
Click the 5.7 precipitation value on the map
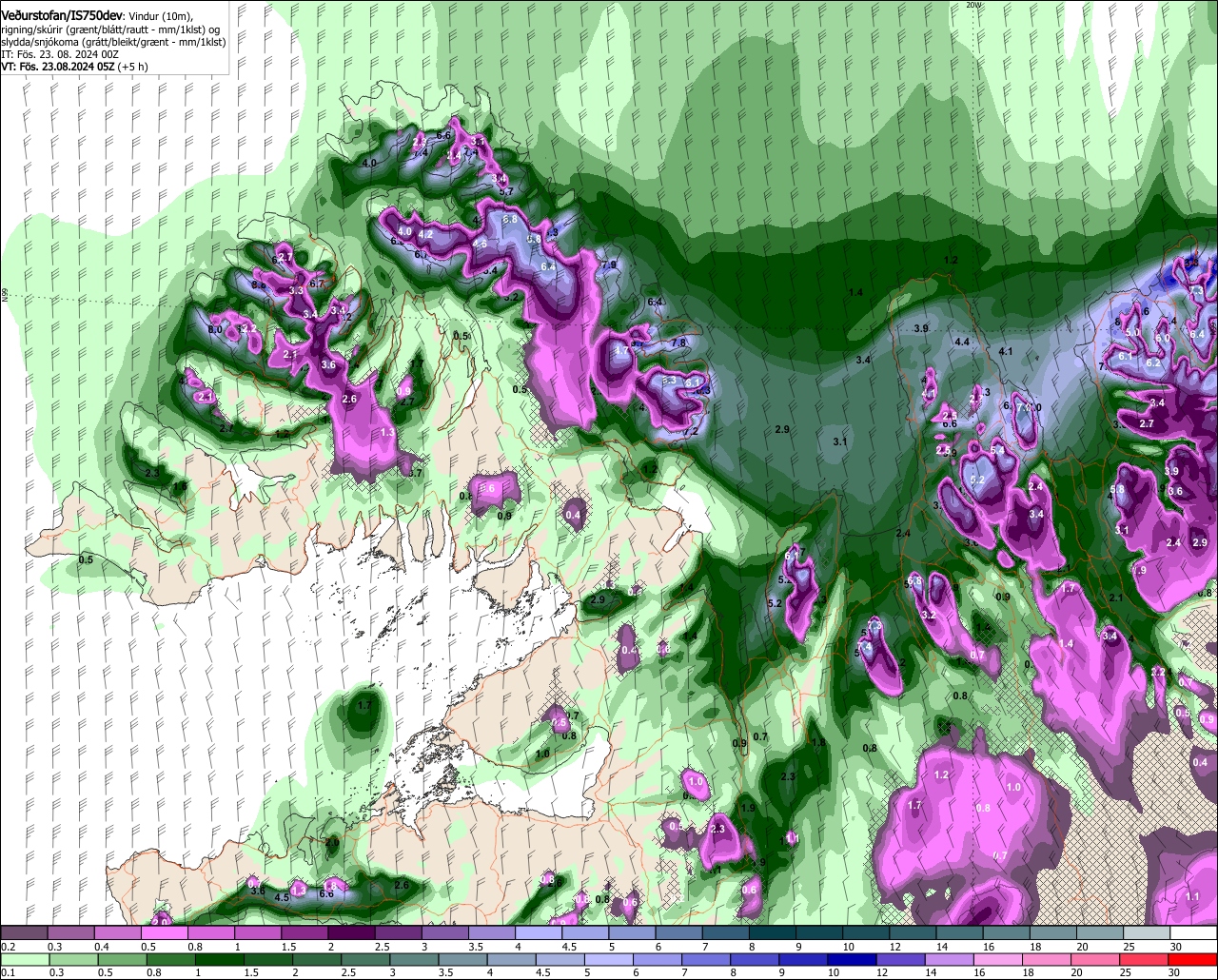pos(506,191)
